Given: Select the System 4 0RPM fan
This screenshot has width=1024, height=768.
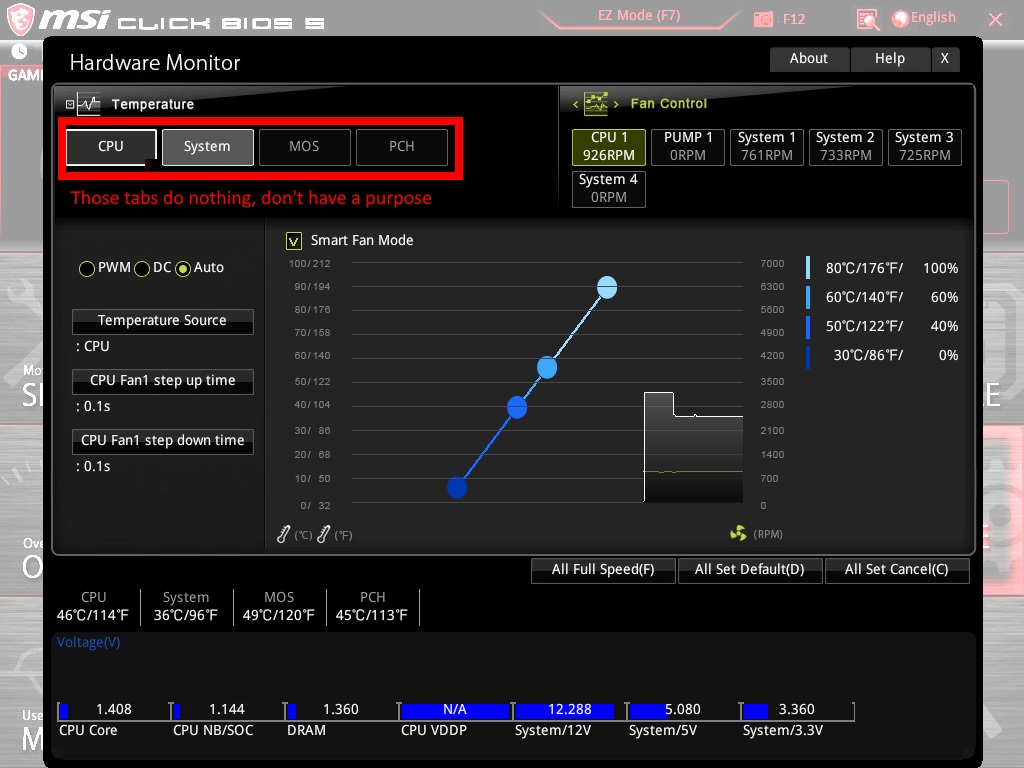Looking at the screenshot, I should coord(609,189).
